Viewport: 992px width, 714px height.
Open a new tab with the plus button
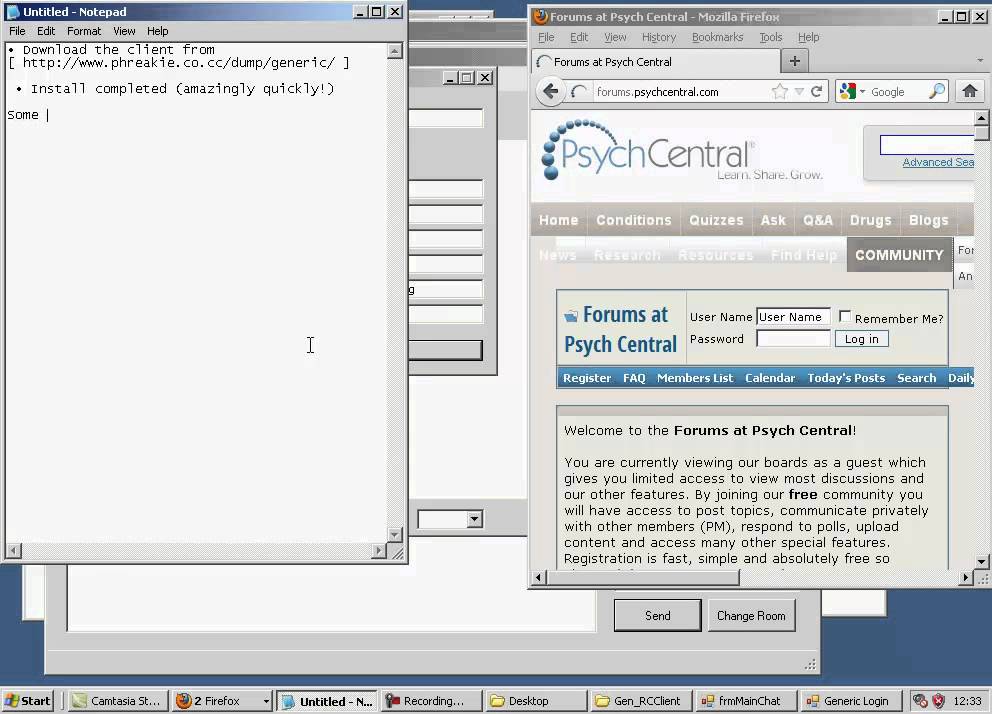(x=795, y=61)
